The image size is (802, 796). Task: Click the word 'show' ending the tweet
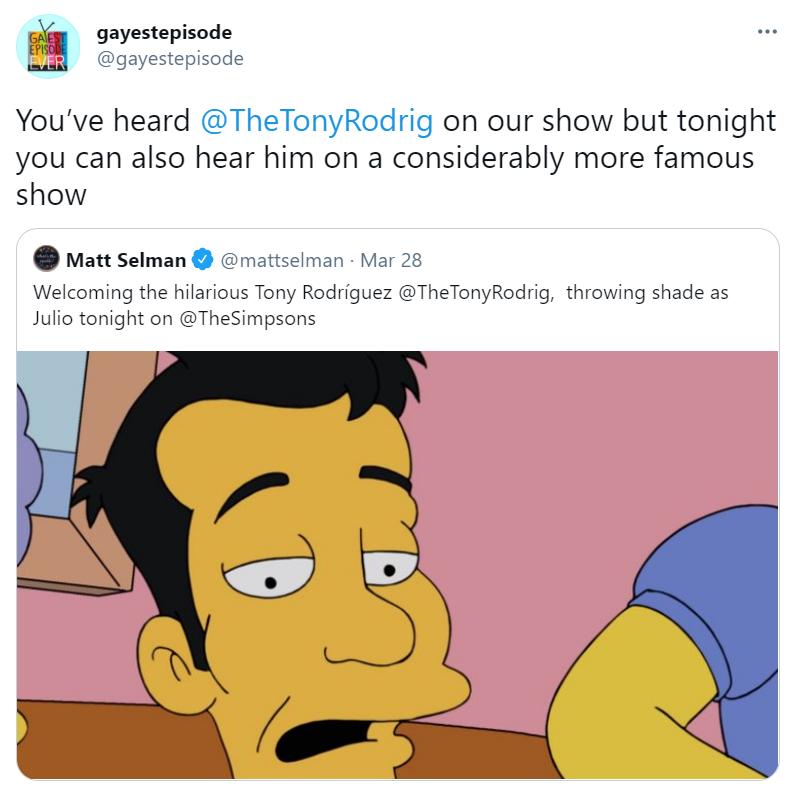coord(51,195)
